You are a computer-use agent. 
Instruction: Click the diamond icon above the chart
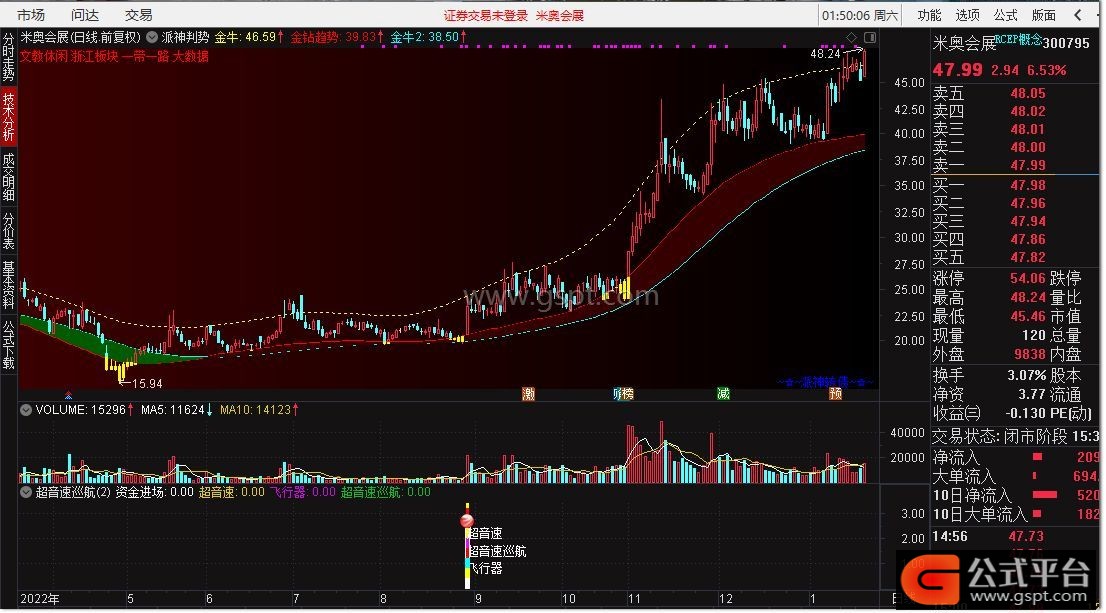coord(851,37)
